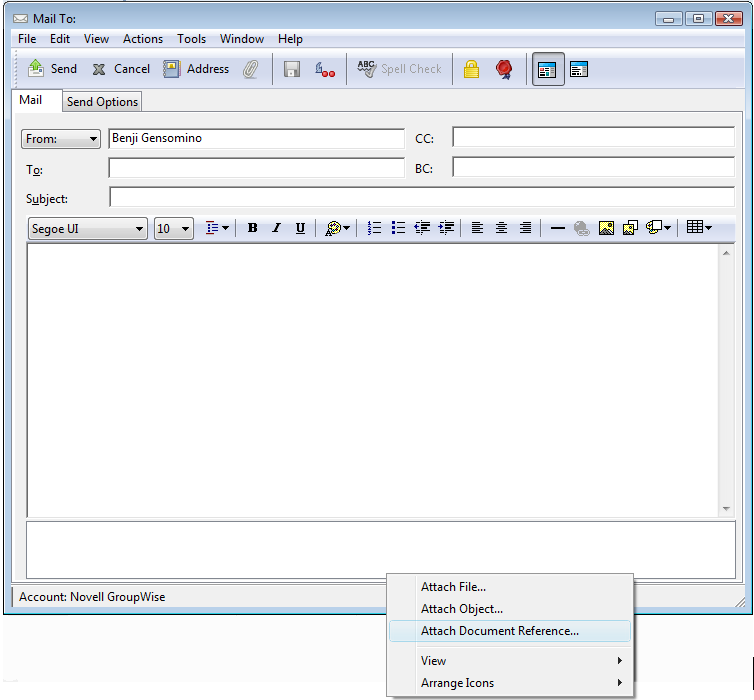Screen dimensions: 754x700
Task: Click the From name field Benji Gensomino
Action: tap(256, 138)
